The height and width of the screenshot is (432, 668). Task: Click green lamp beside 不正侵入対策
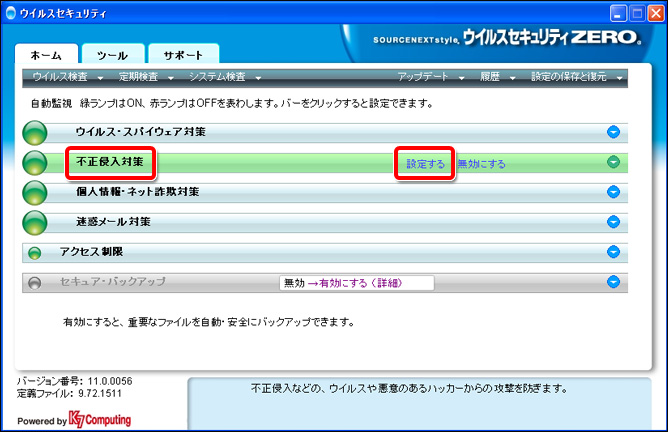[x=35, y=163]
